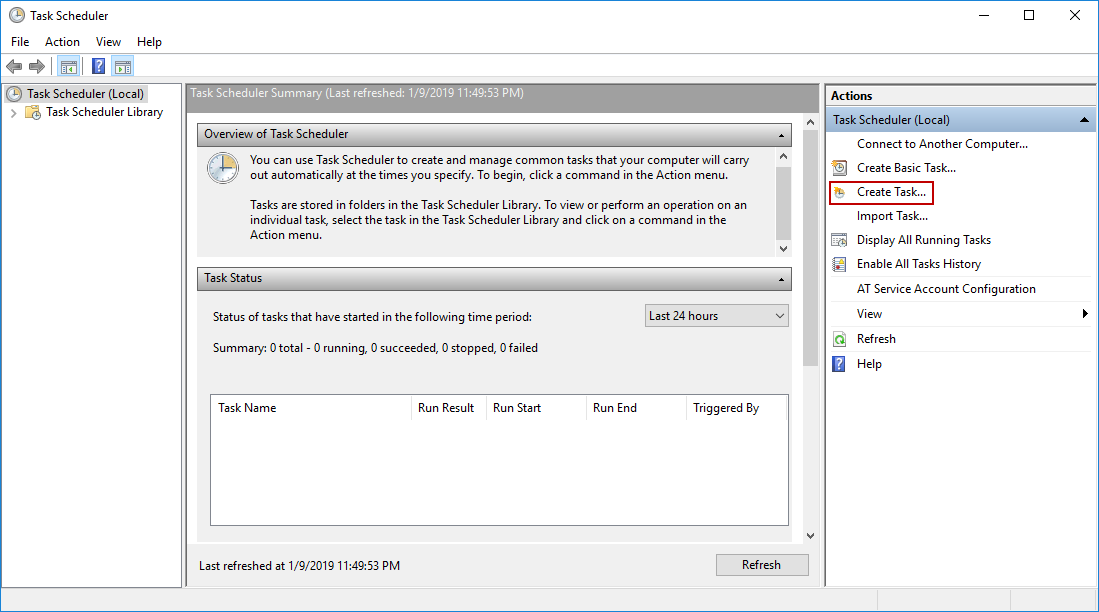The width and height of the screenshot is (1099, 612).
Task: Click the Forward arrow toolbar icon
Action: 36,67
